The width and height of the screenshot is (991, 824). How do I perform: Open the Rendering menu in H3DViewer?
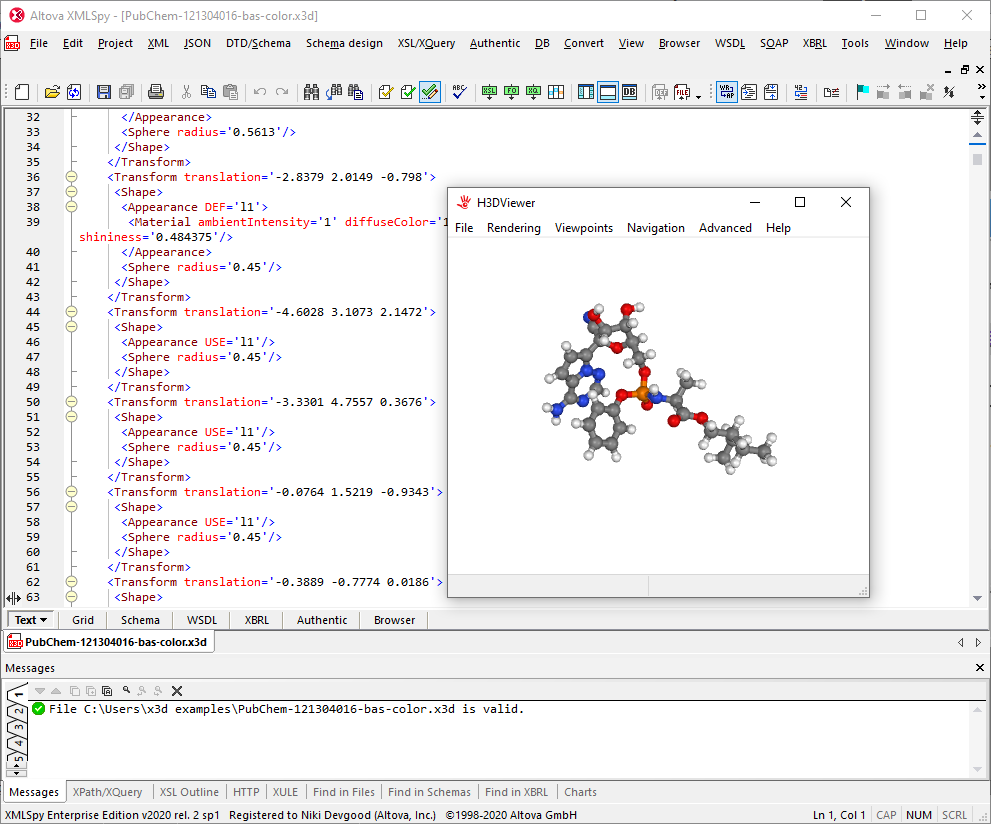point(513,228)
